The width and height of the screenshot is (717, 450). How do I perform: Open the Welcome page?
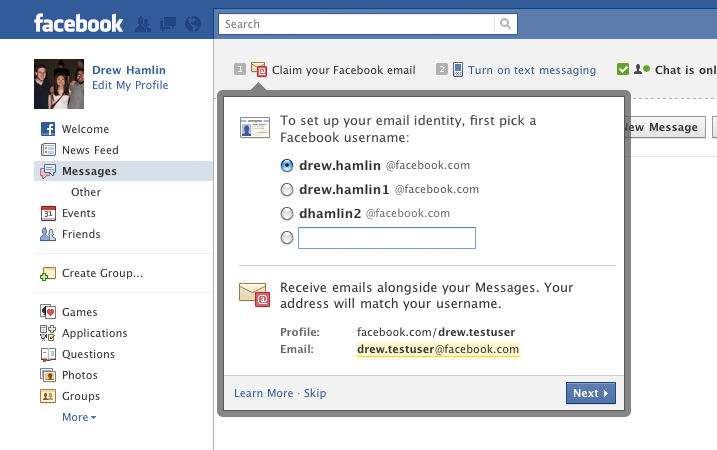point(86,129)
